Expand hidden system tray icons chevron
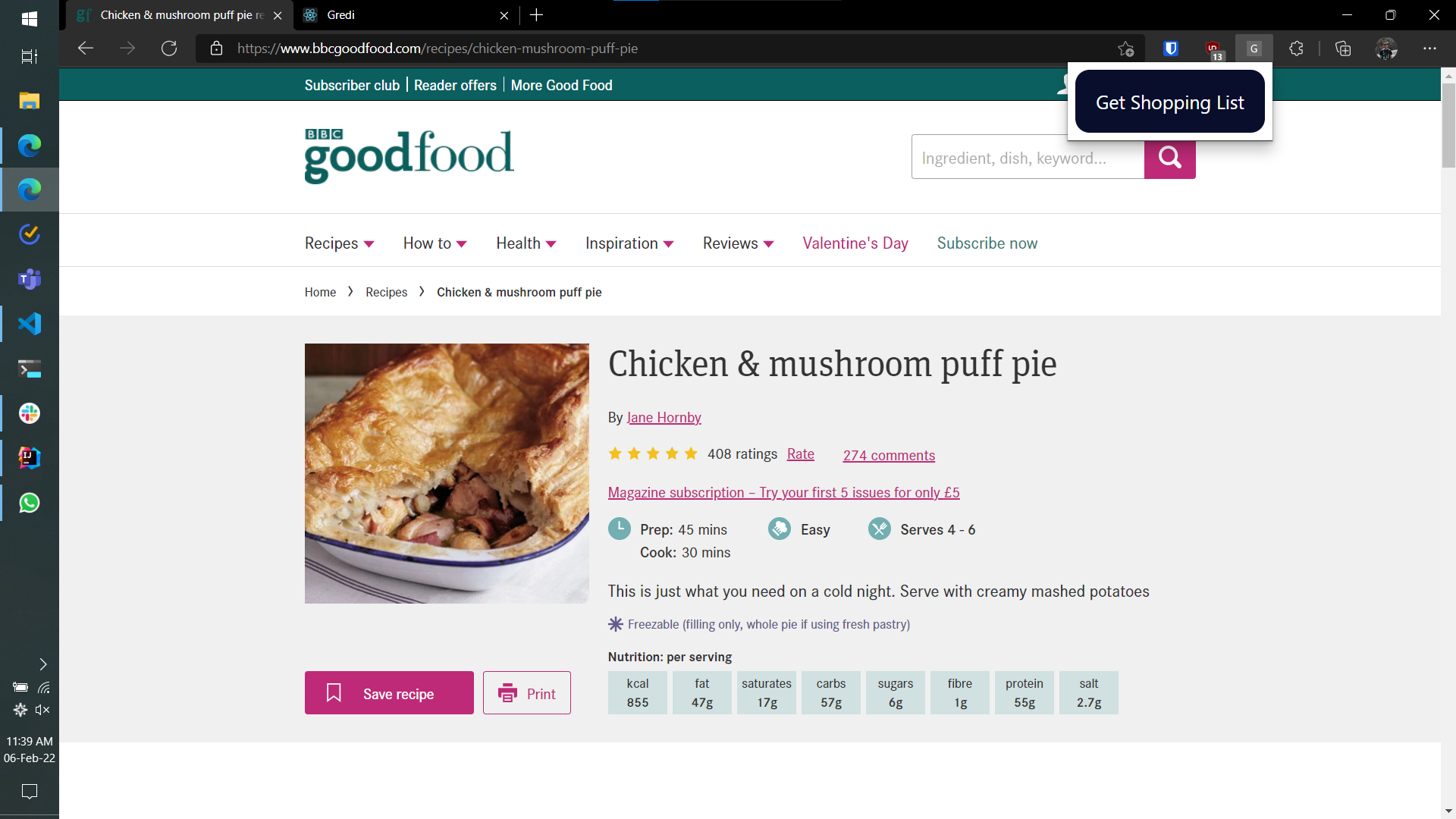This screenshot has height=819, width=1456. click(x=43, y=664)
